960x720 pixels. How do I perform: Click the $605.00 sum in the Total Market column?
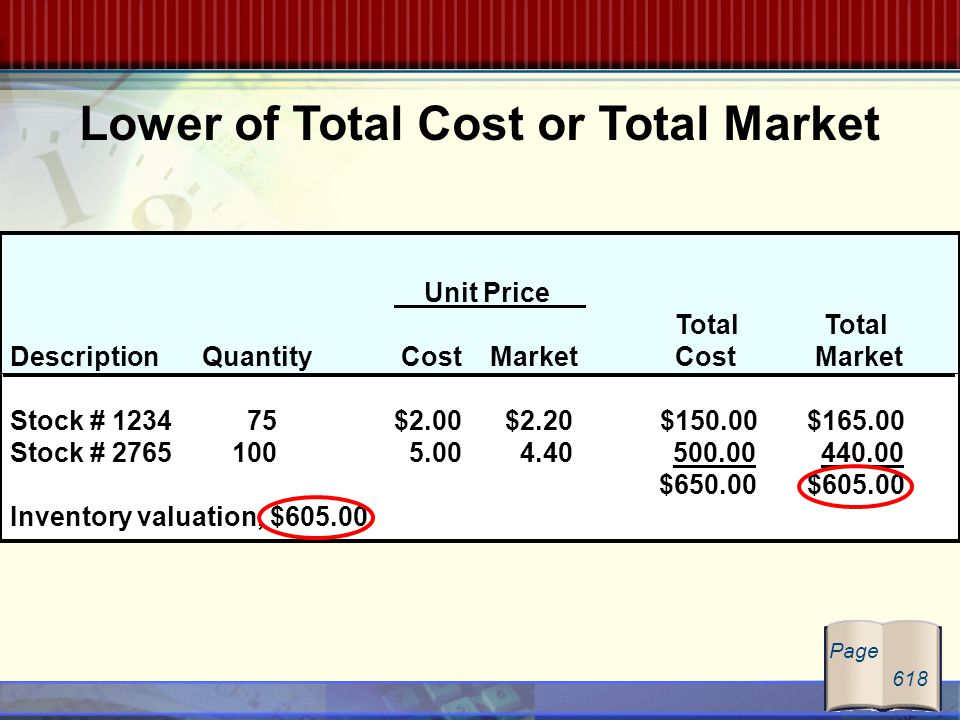855,484
